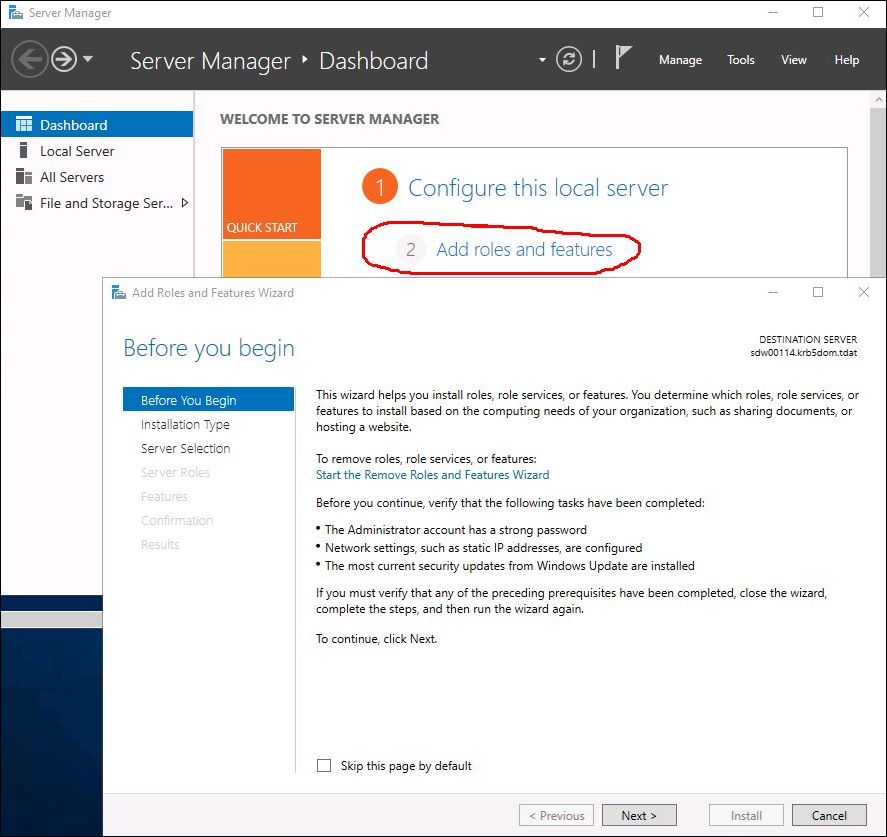Click the Configure this local server link
Screen dimensions: 887x837
538,188
